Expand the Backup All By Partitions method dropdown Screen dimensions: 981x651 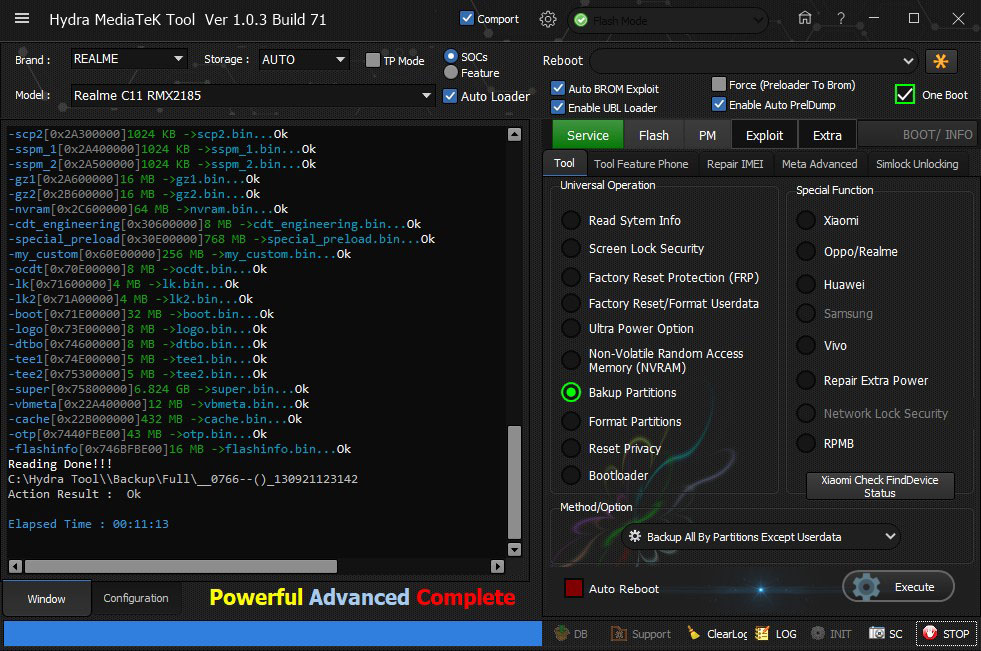(761, 537)
